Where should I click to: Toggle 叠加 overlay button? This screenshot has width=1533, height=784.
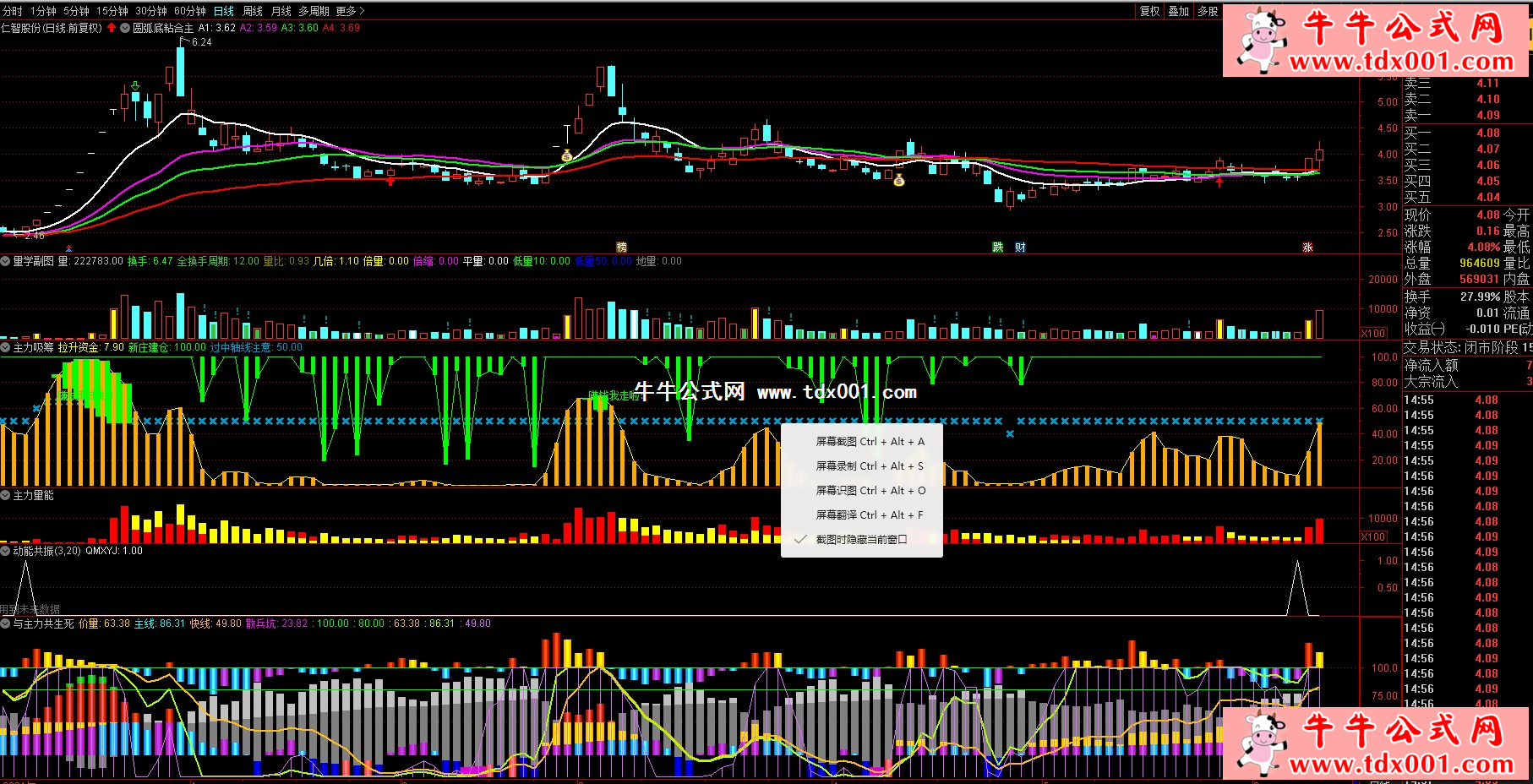click(x=1178, y=11)
